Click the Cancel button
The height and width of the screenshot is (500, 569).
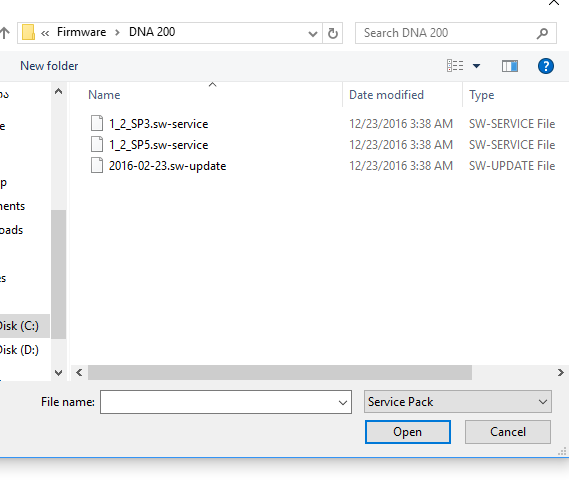coord(508,432)
